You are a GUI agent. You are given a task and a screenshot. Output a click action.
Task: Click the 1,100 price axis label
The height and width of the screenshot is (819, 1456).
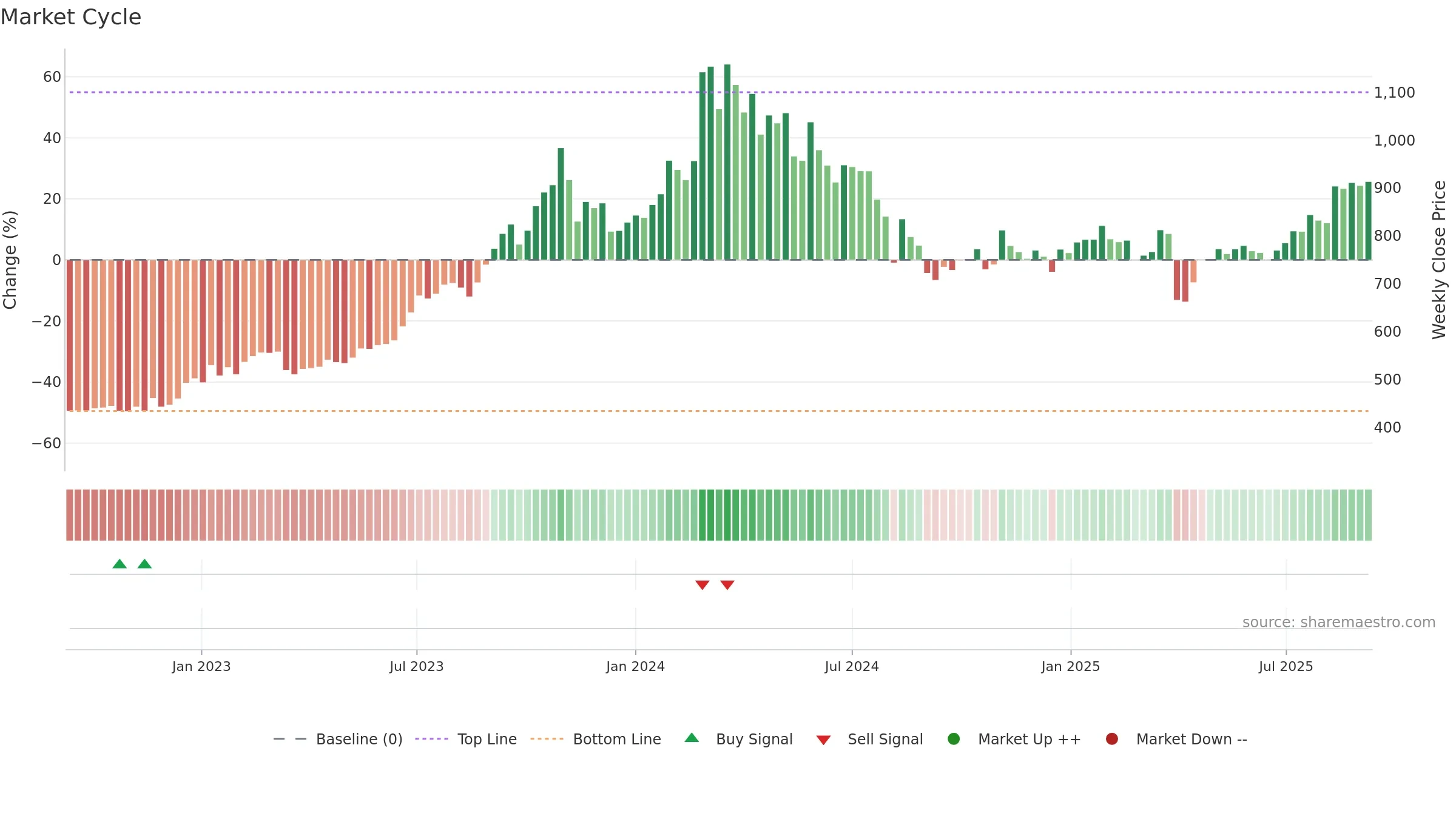pos(1394,93)
